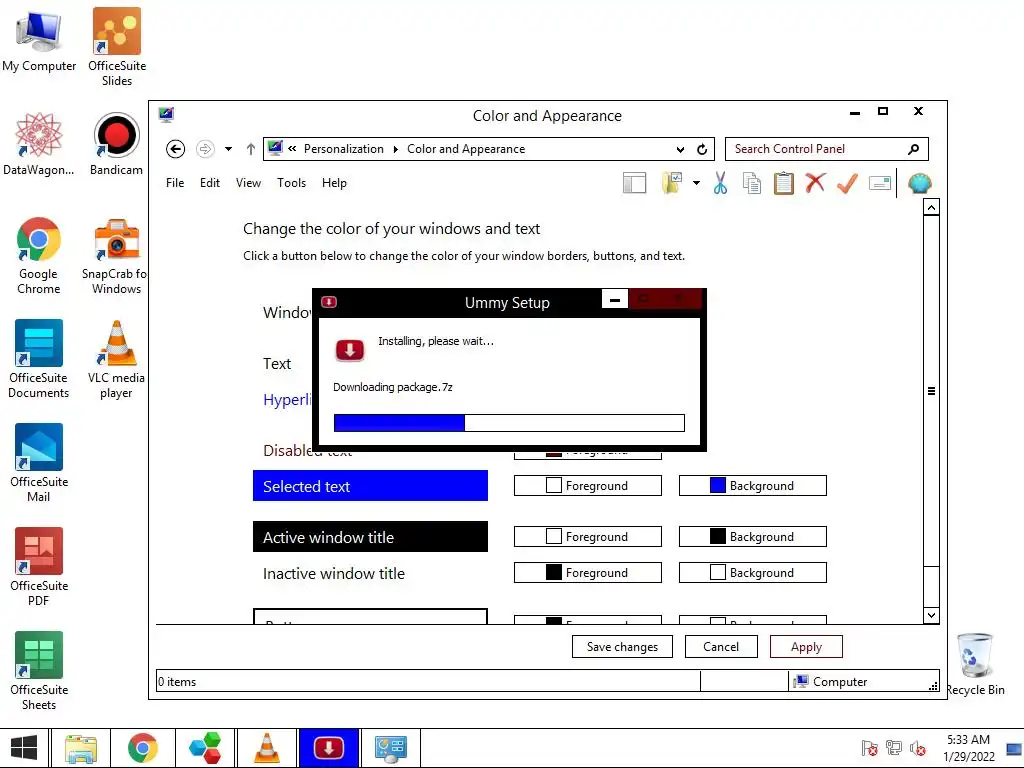Minimize the Ummy Setup dialog
The height and width of the screenshot is (768, 1024).
[615, 300]
